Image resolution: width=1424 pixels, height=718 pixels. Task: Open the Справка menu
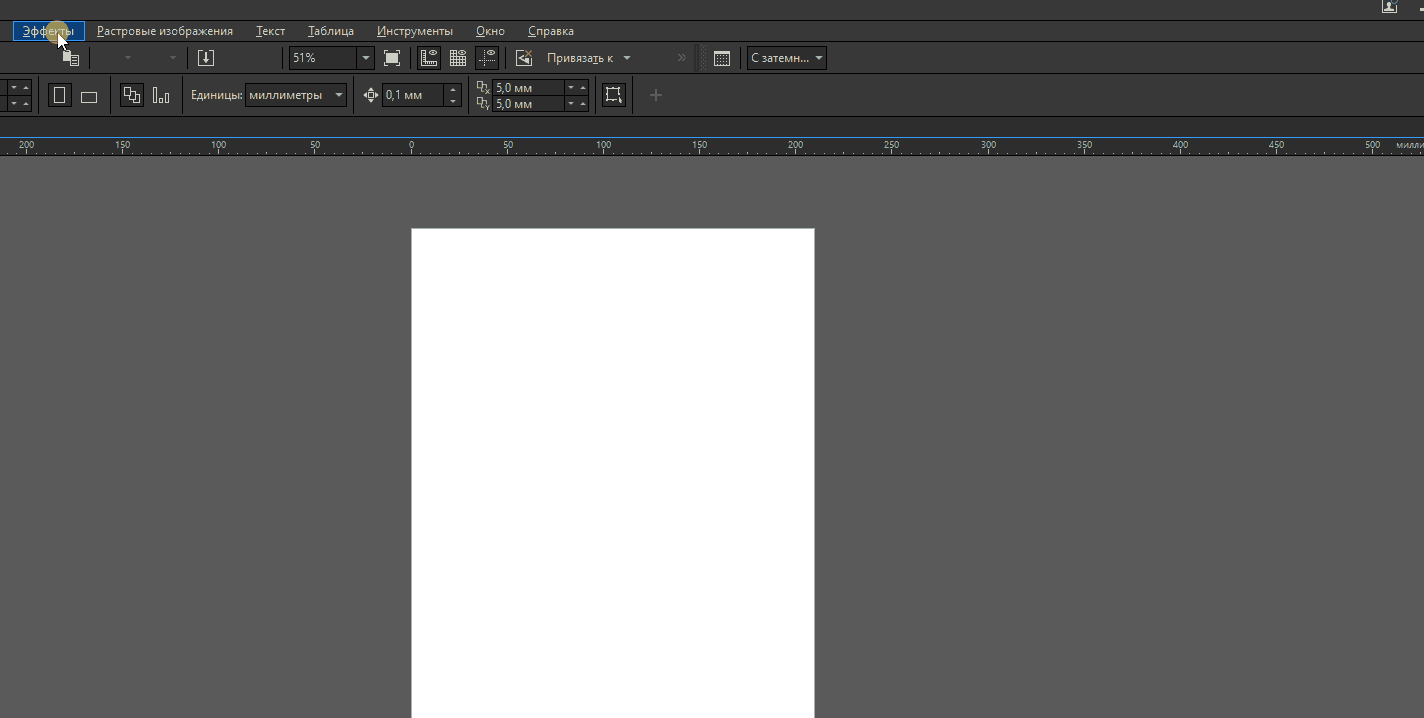coord(551,31)
